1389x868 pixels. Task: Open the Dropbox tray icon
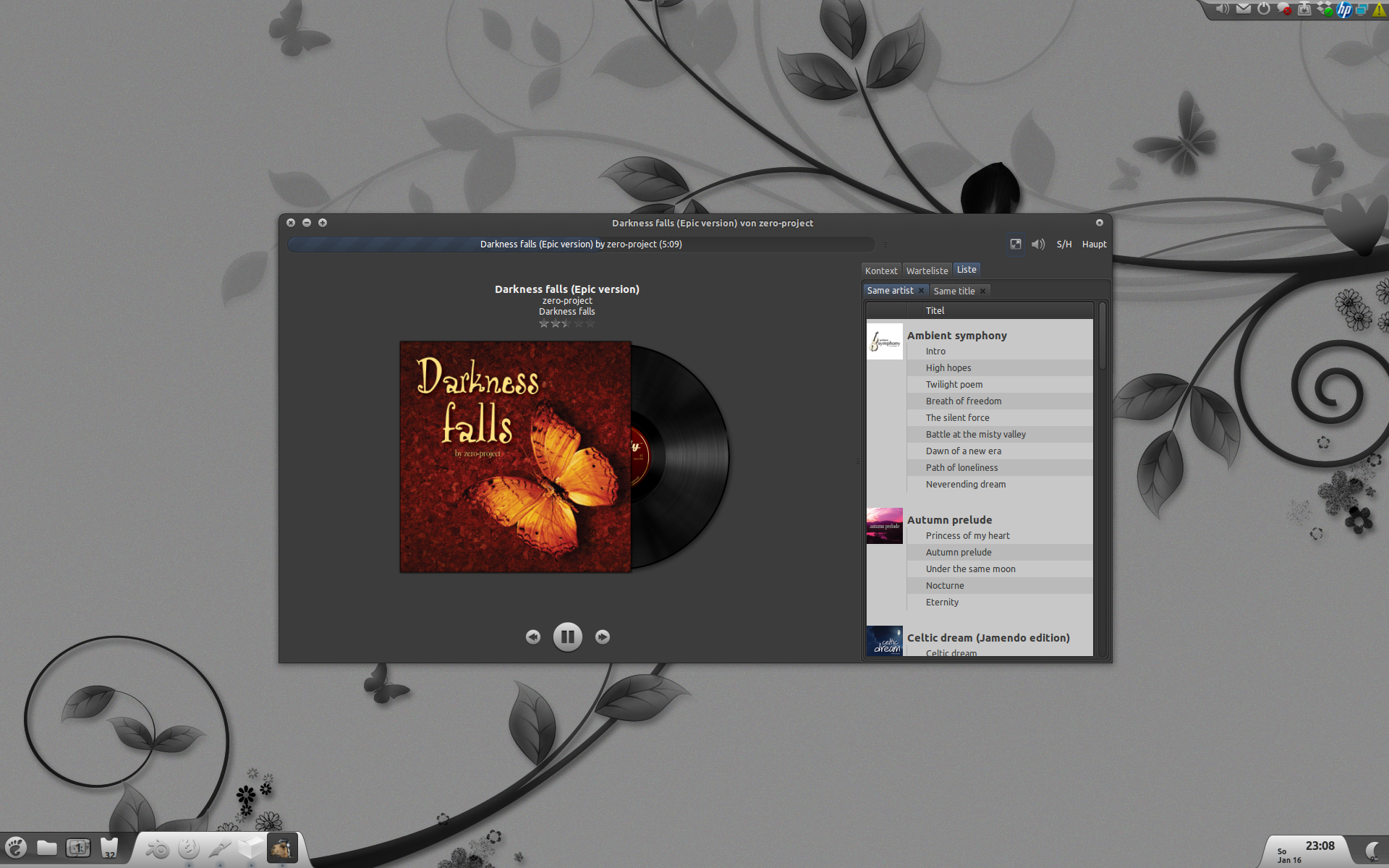1325,9
